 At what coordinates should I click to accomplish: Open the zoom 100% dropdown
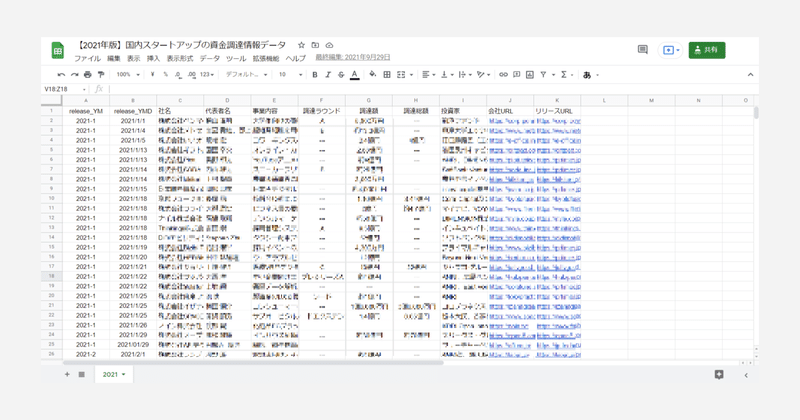click(128, 75)
